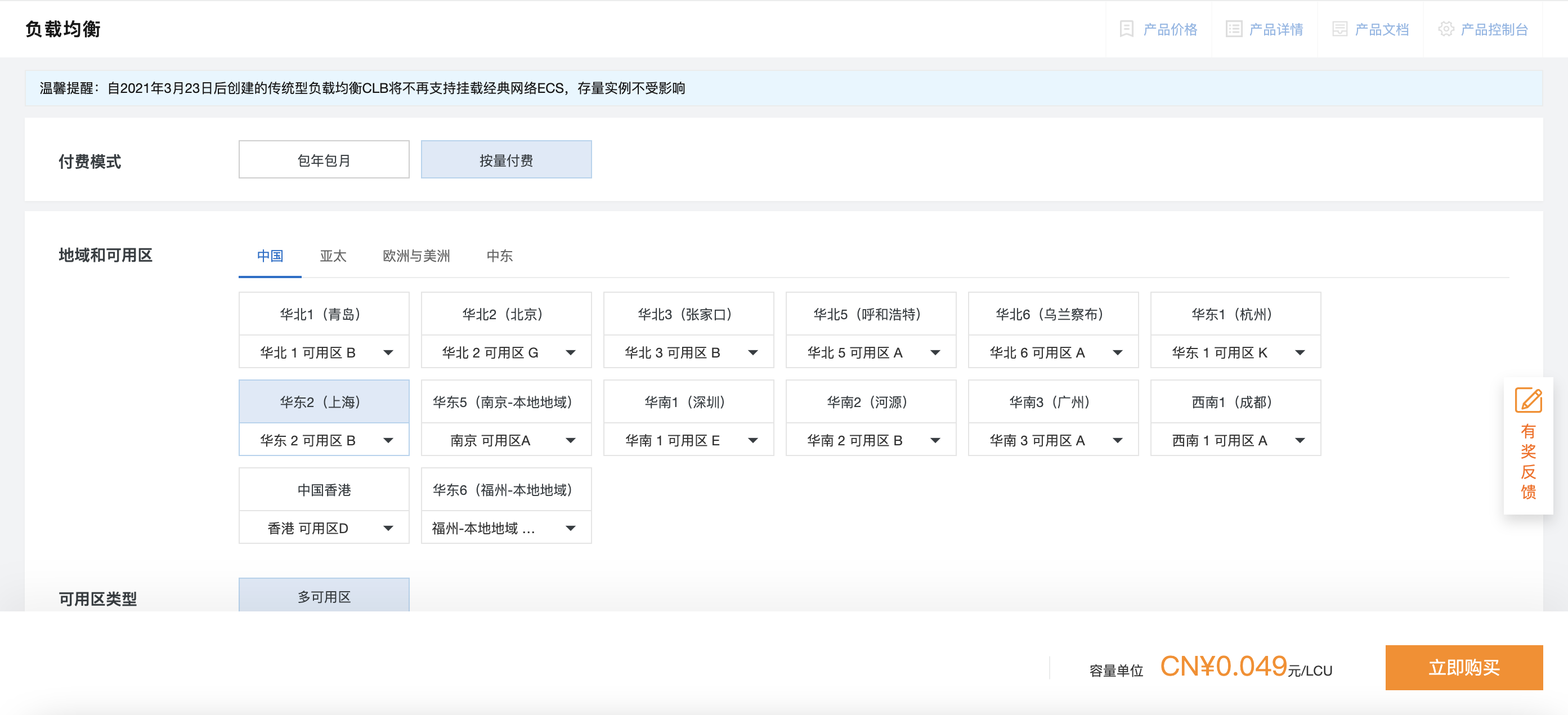The image size is (1568, 715).
Task: Expand 华东 1 可用区 K dropdown
Action: click(1235, 352)
